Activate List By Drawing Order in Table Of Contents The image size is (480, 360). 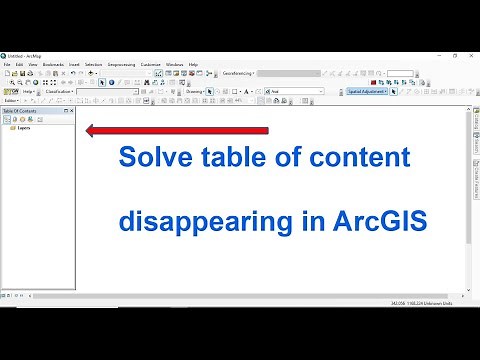(7, 119)
